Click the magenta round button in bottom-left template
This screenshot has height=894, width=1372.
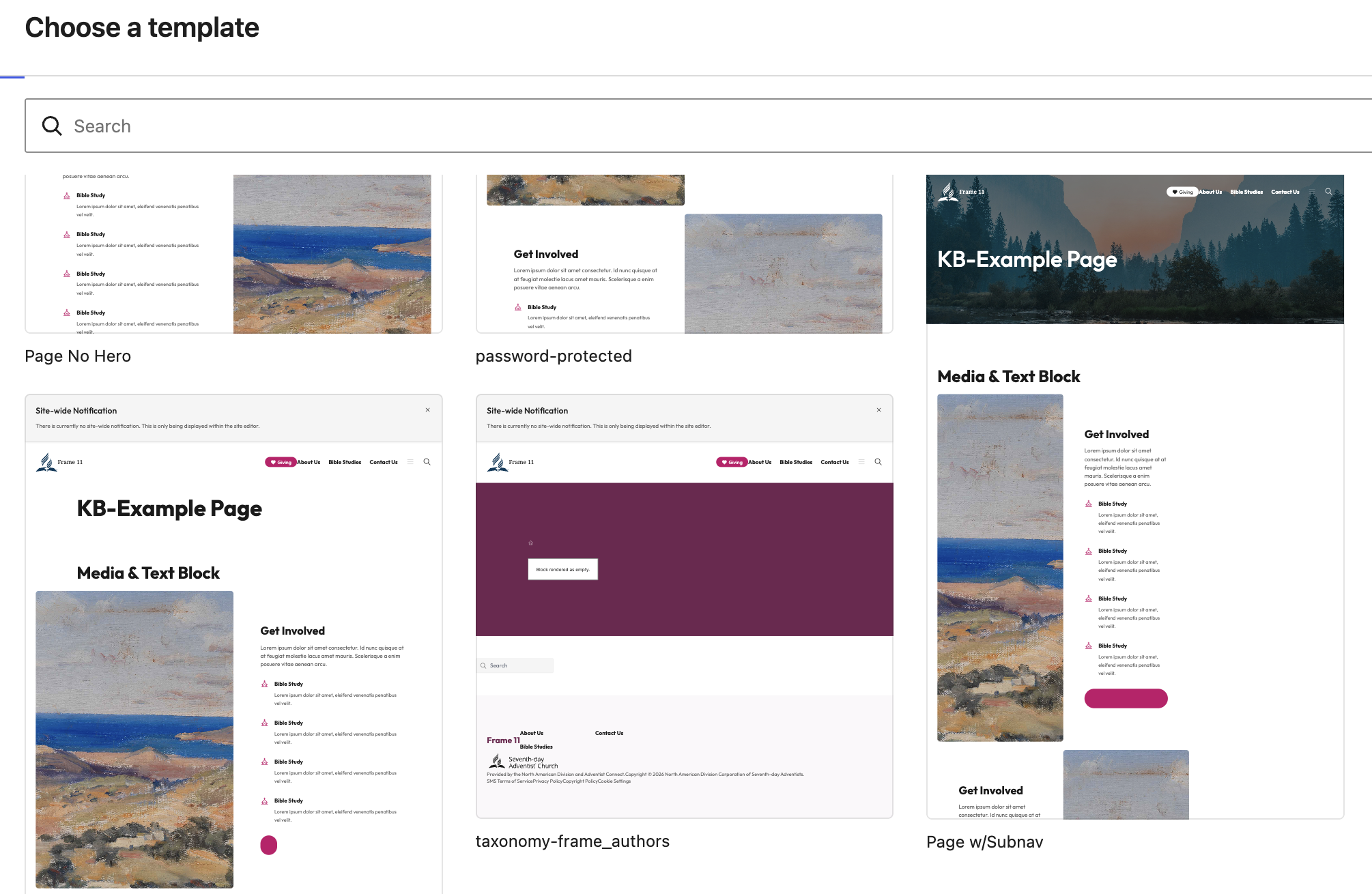[x=269, y=845]
